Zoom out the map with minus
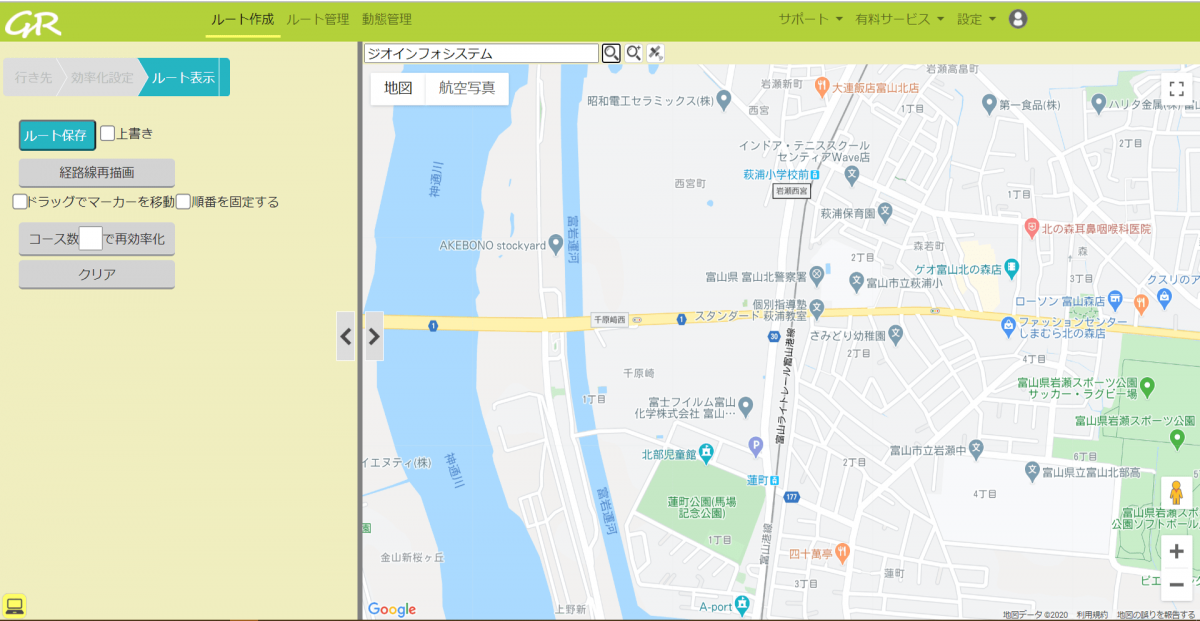 [x=1176, y=584]
